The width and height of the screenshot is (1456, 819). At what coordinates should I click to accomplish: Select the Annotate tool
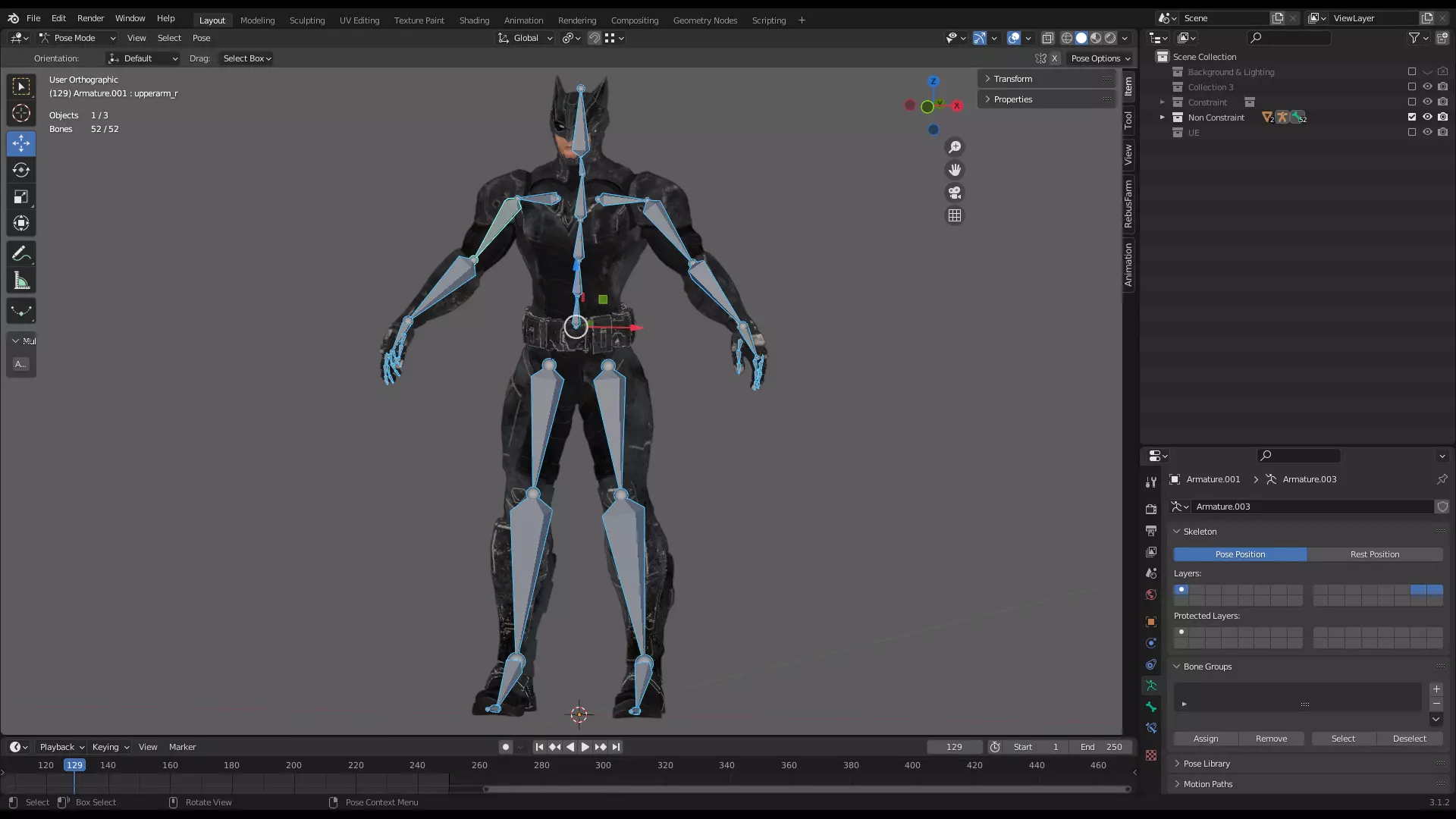21,254
